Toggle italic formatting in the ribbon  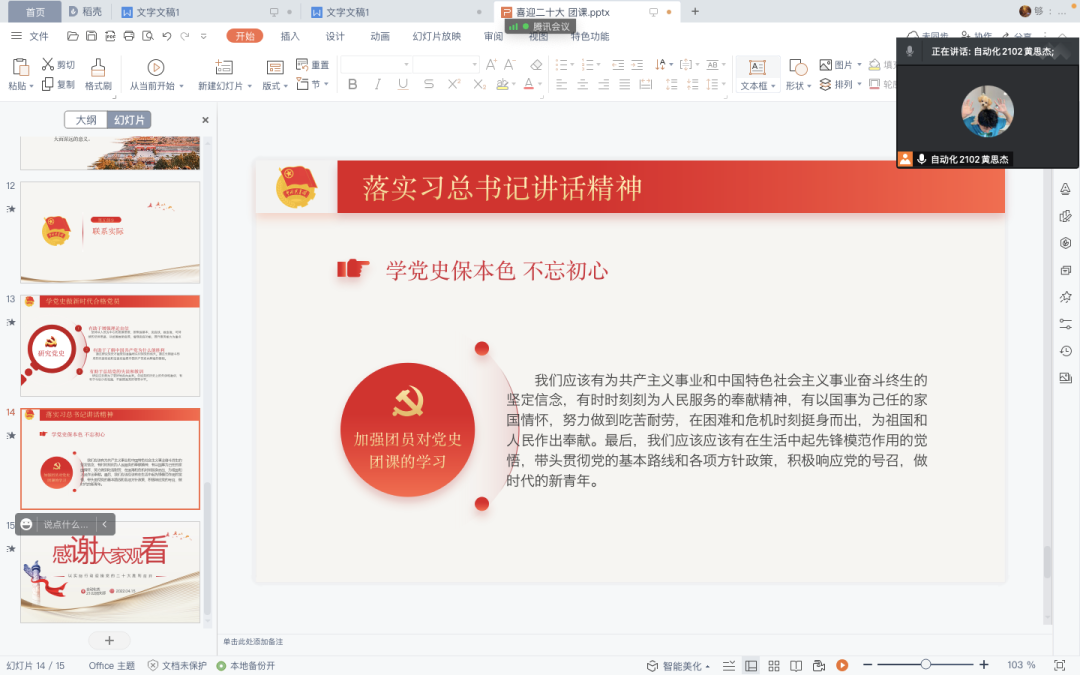375,85
